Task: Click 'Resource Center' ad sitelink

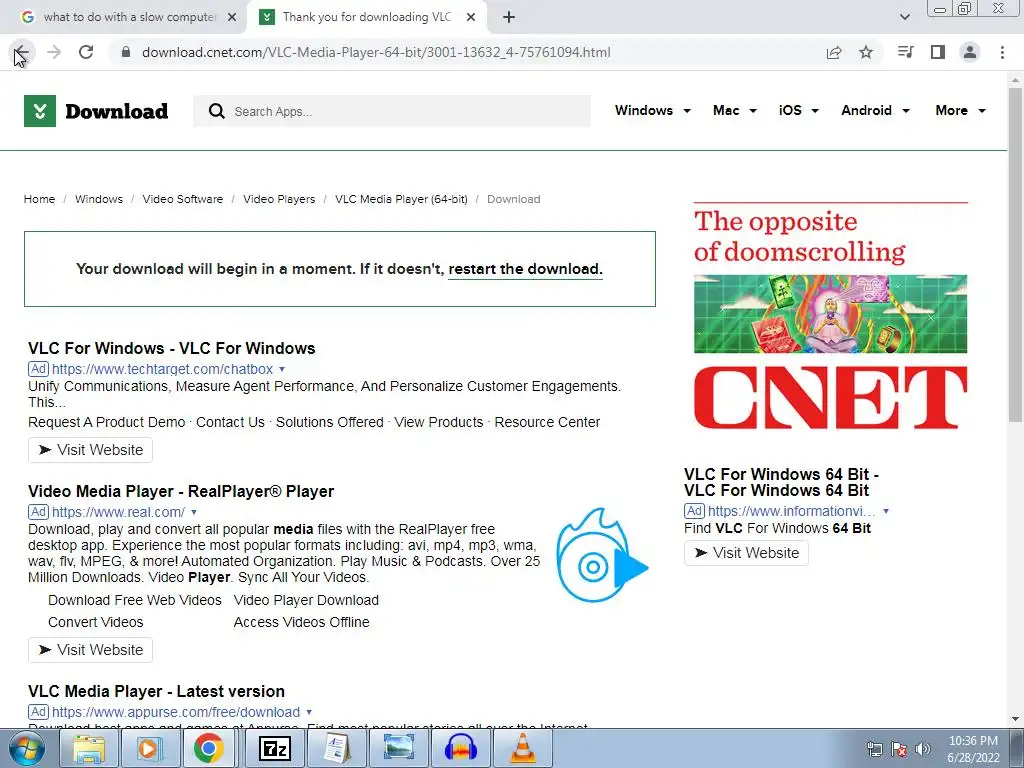Action: [547, 422]
